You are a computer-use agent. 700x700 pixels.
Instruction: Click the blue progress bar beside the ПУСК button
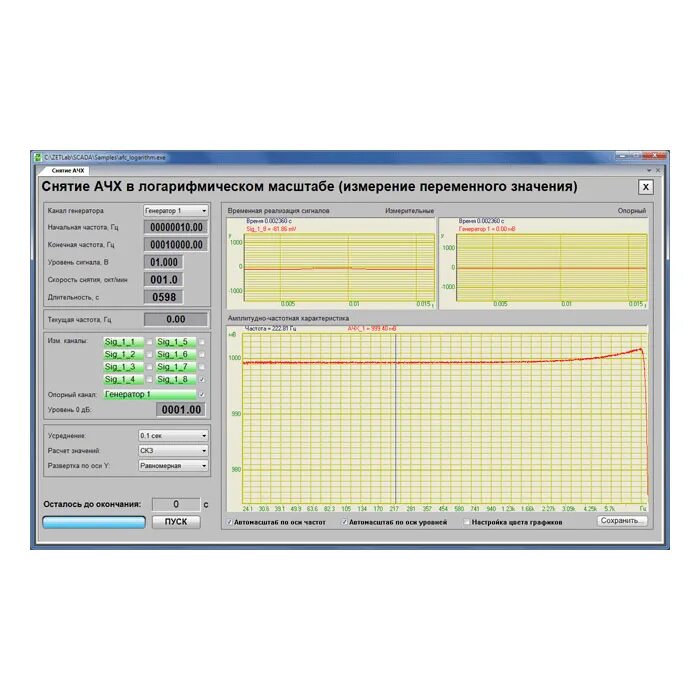click(x=94, y=522)
